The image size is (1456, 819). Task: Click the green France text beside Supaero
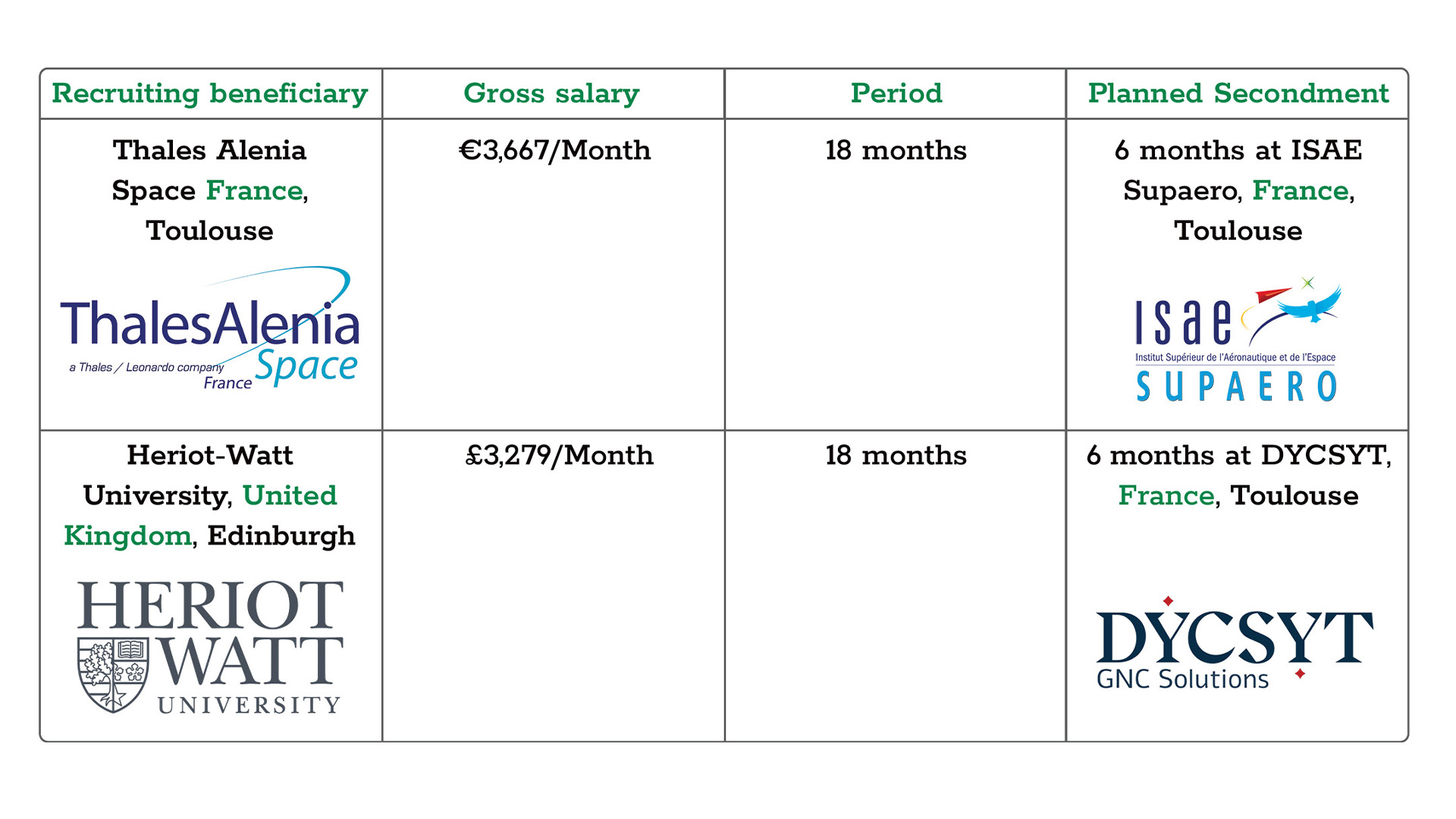point(1300,190)
